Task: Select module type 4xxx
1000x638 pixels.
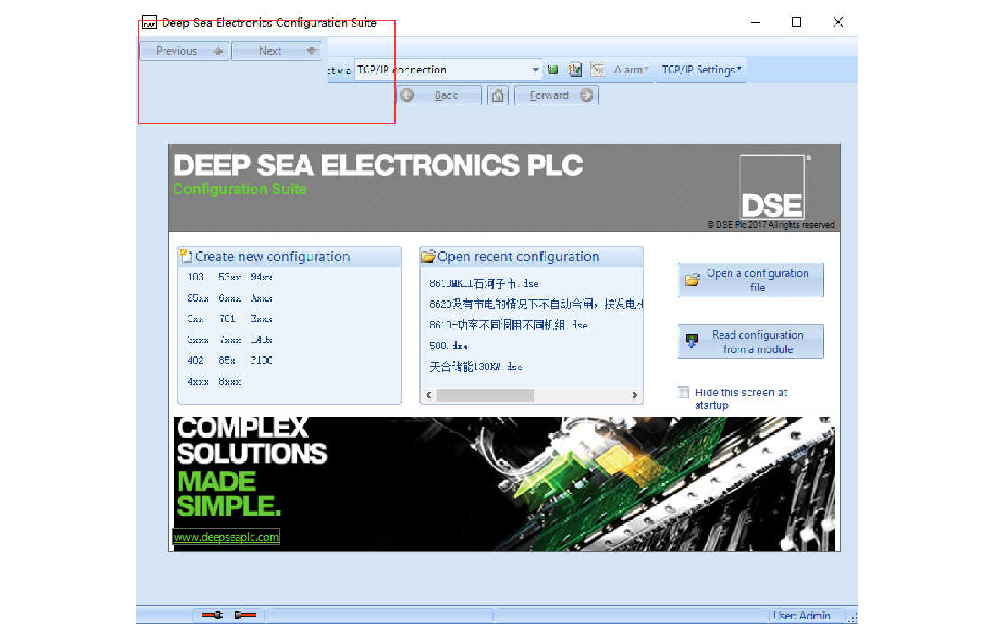Action: pos(198,382)
